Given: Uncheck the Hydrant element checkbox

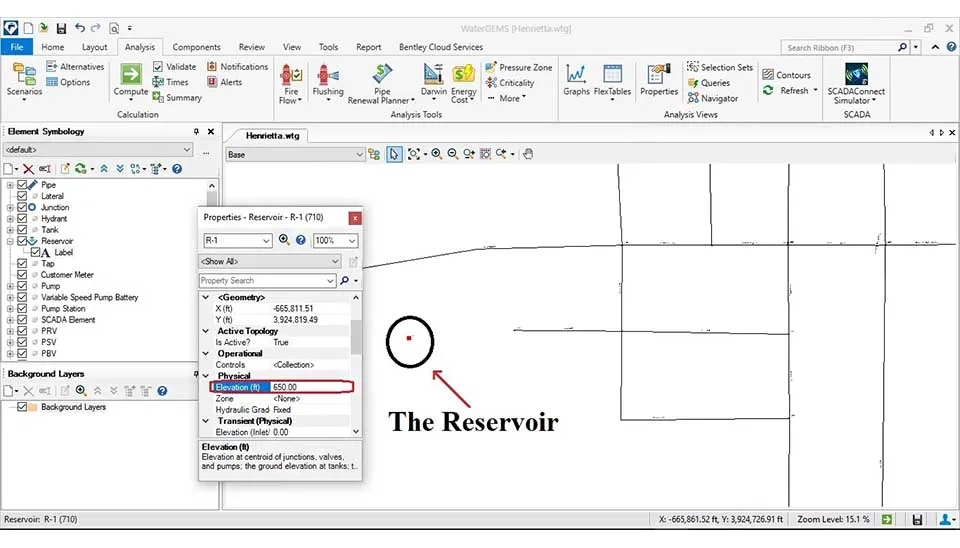Looking at the screenshot, I should (x=23, y=219).
